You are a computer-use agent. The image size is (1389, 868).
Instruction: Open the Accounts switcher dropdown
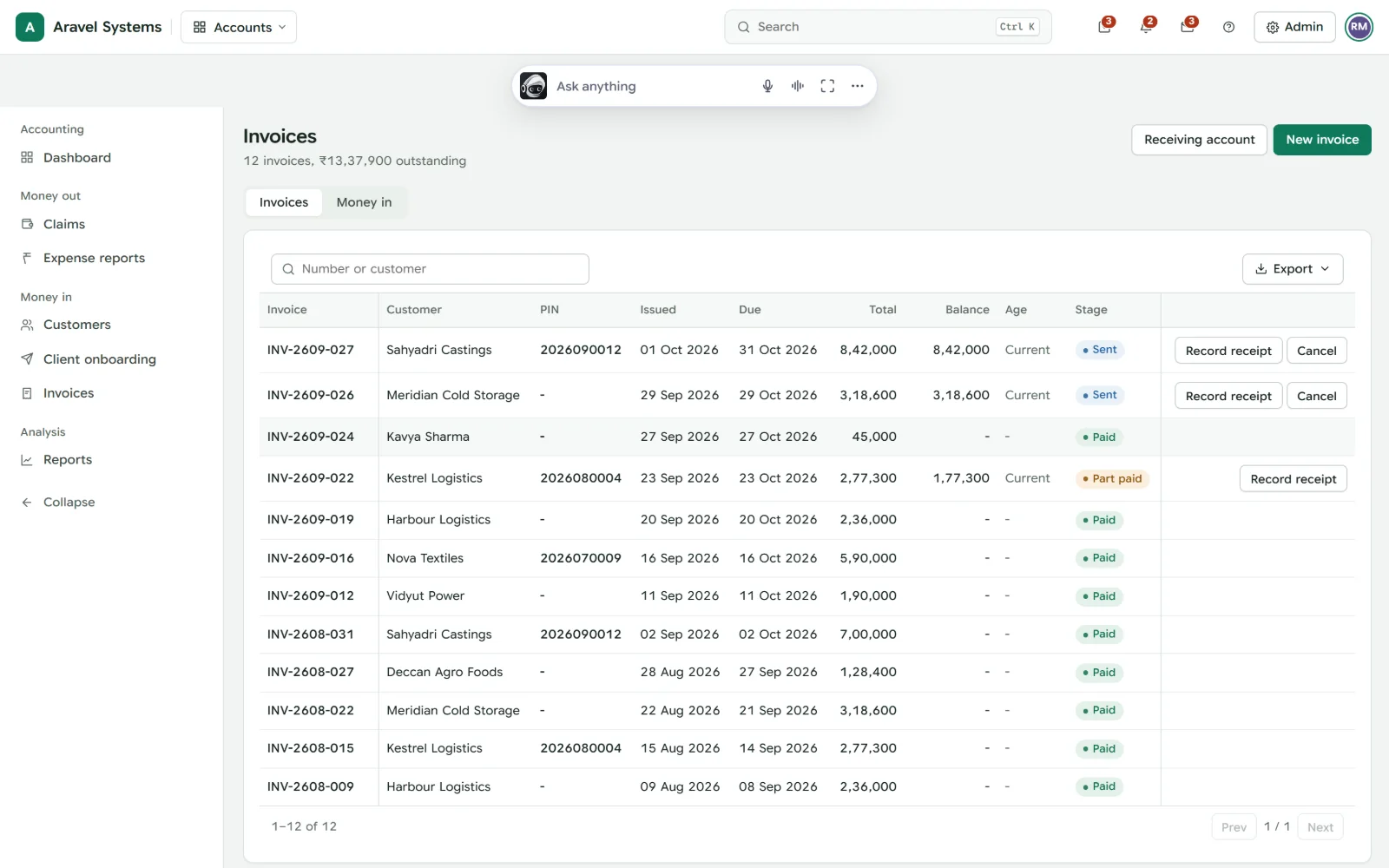(239, 27)
